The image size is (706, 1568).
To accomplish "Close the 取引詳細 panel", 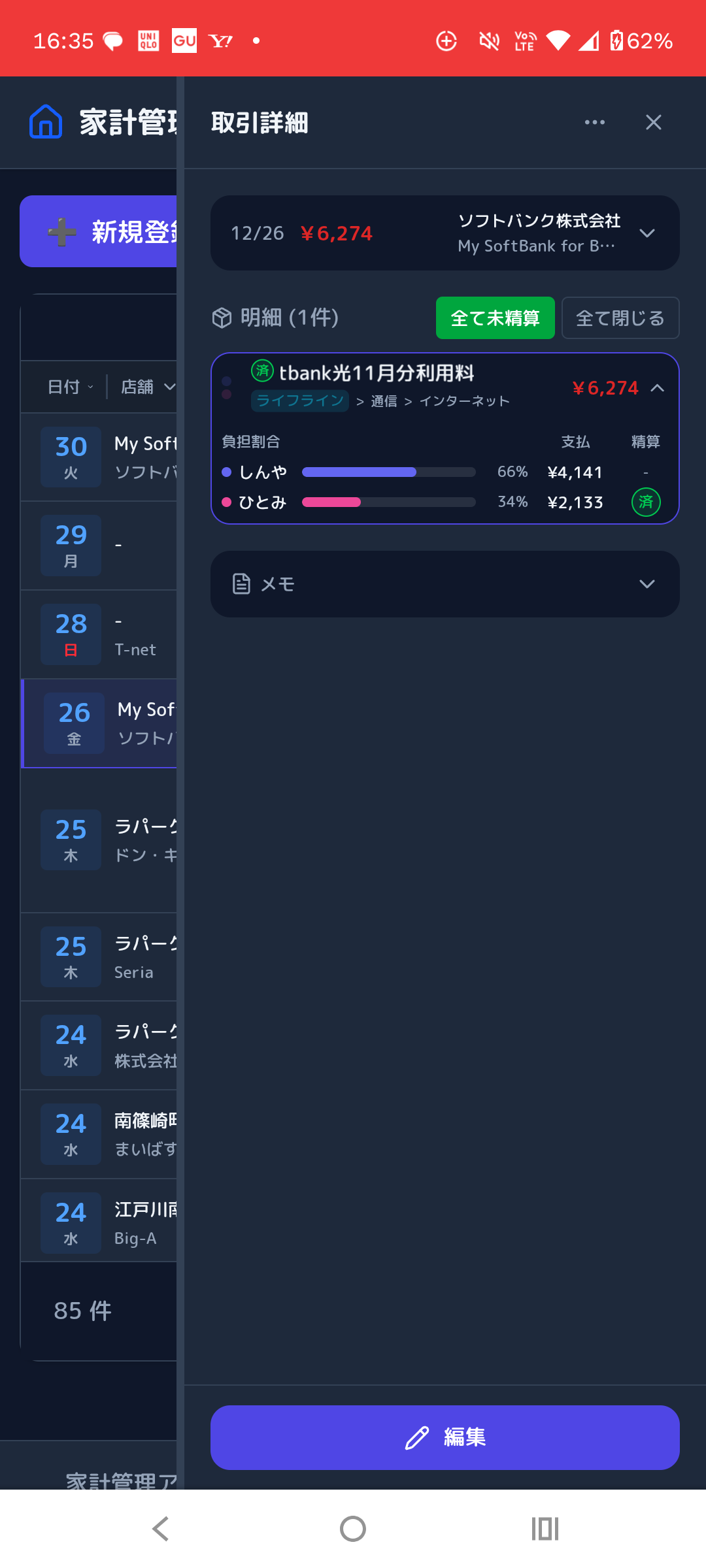I will pos(653,122).
